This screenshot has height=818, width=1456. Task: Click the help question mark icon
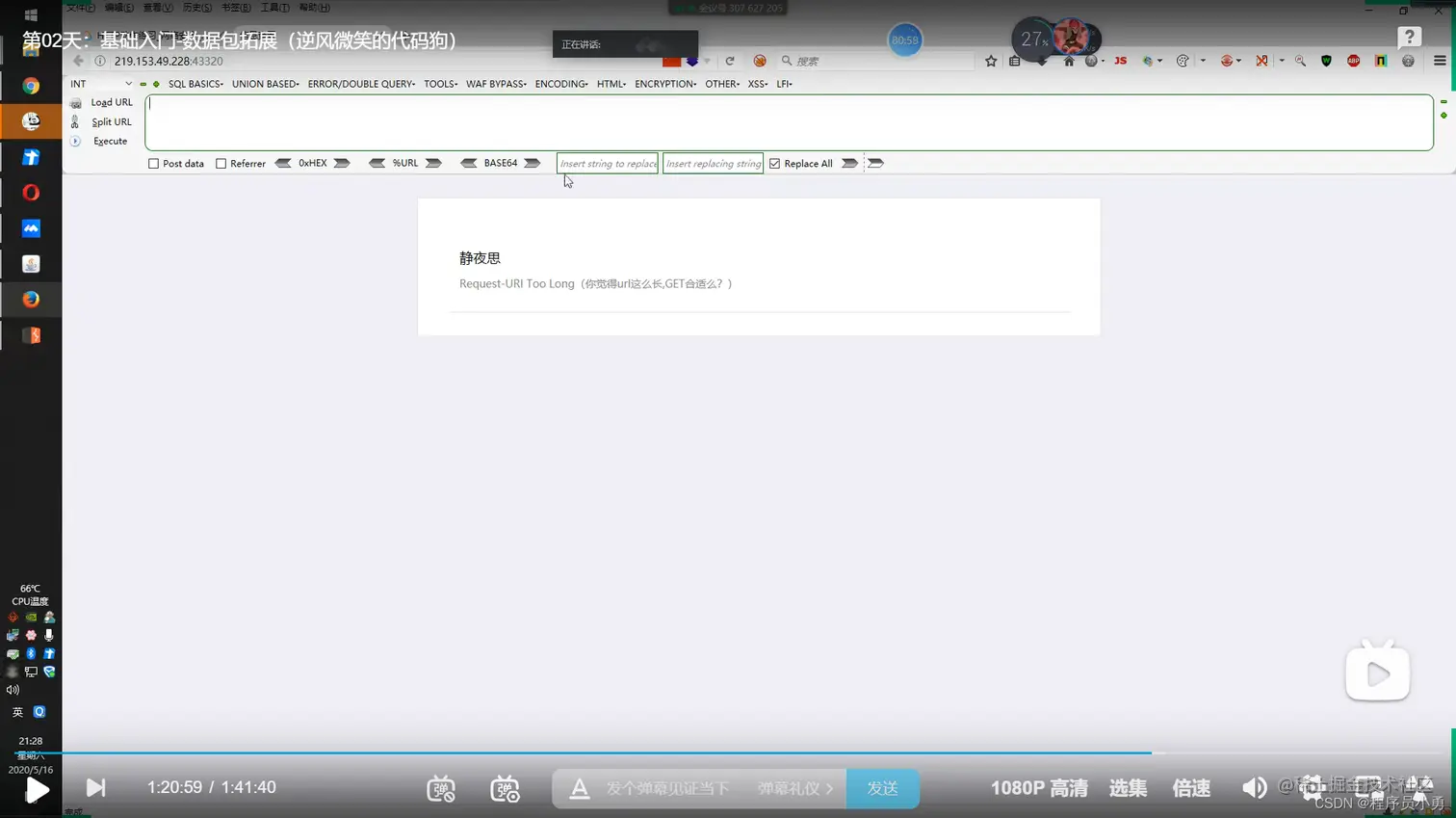tap(1410, 38)
